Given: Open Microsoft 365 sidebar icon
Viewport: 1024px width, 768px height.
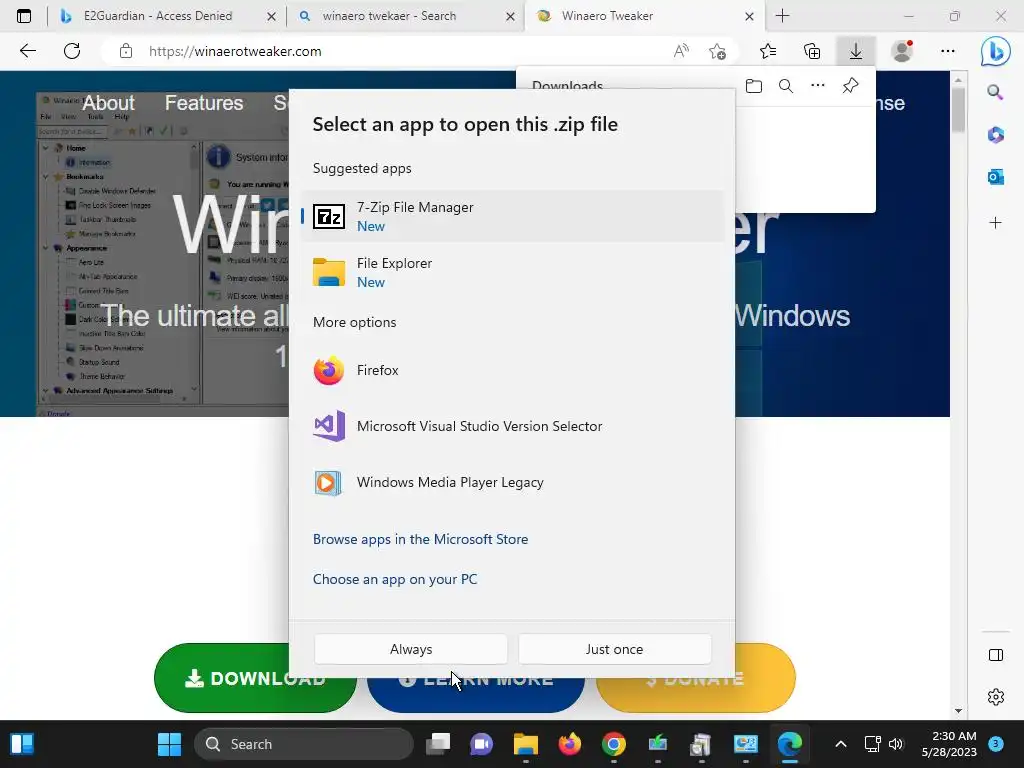Looking at the screenshot, I should click(995, 135).
